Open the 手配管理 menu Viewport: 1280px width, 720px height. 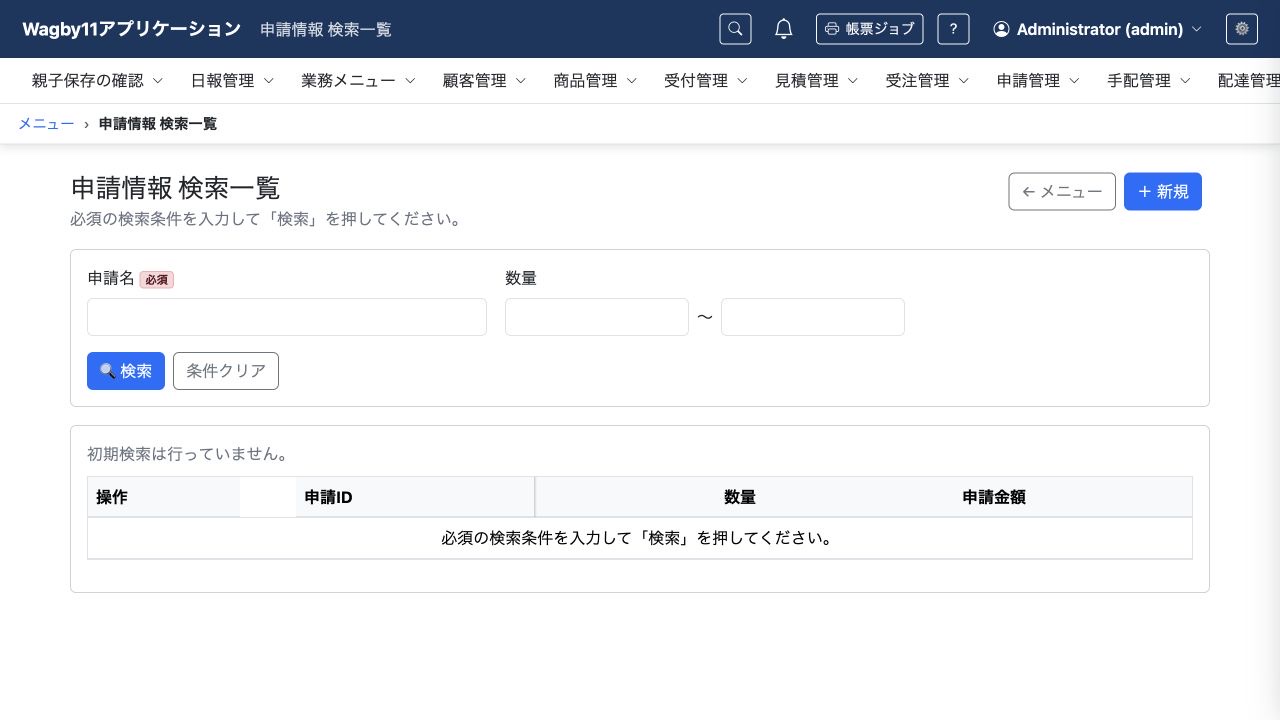coord(1150,81)
